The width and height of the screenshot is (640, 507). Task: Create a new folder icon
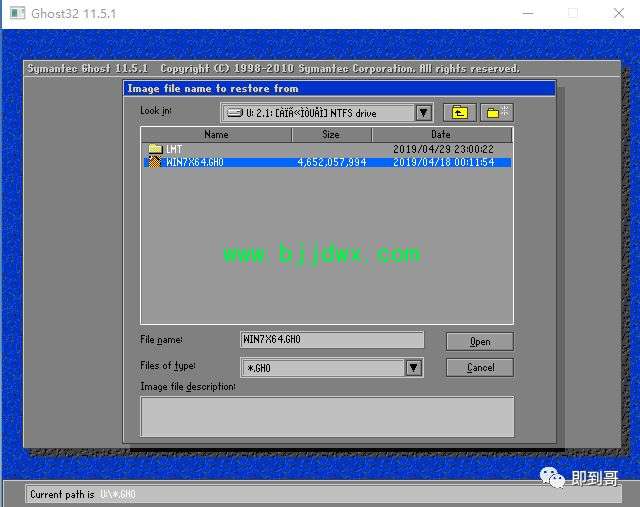[x=497, y=112]
